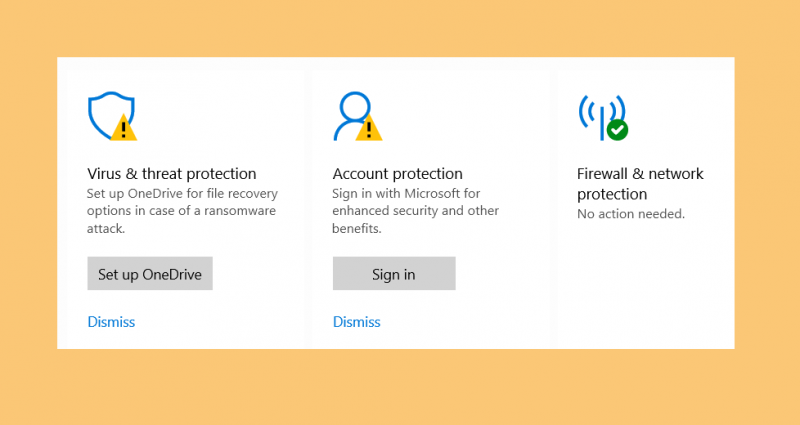Screen dimensions: 800x425
Task: Open the Account protection person icon
Action: pos(357,116)
